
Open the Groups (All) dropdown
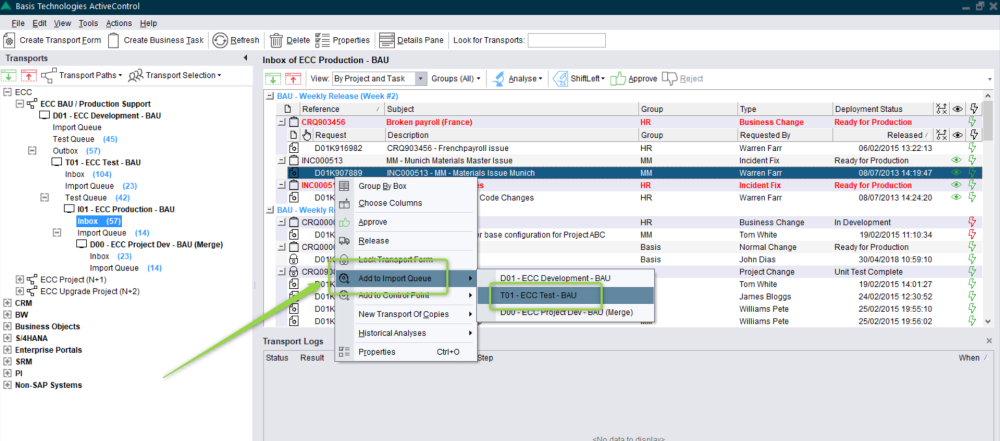455,78
